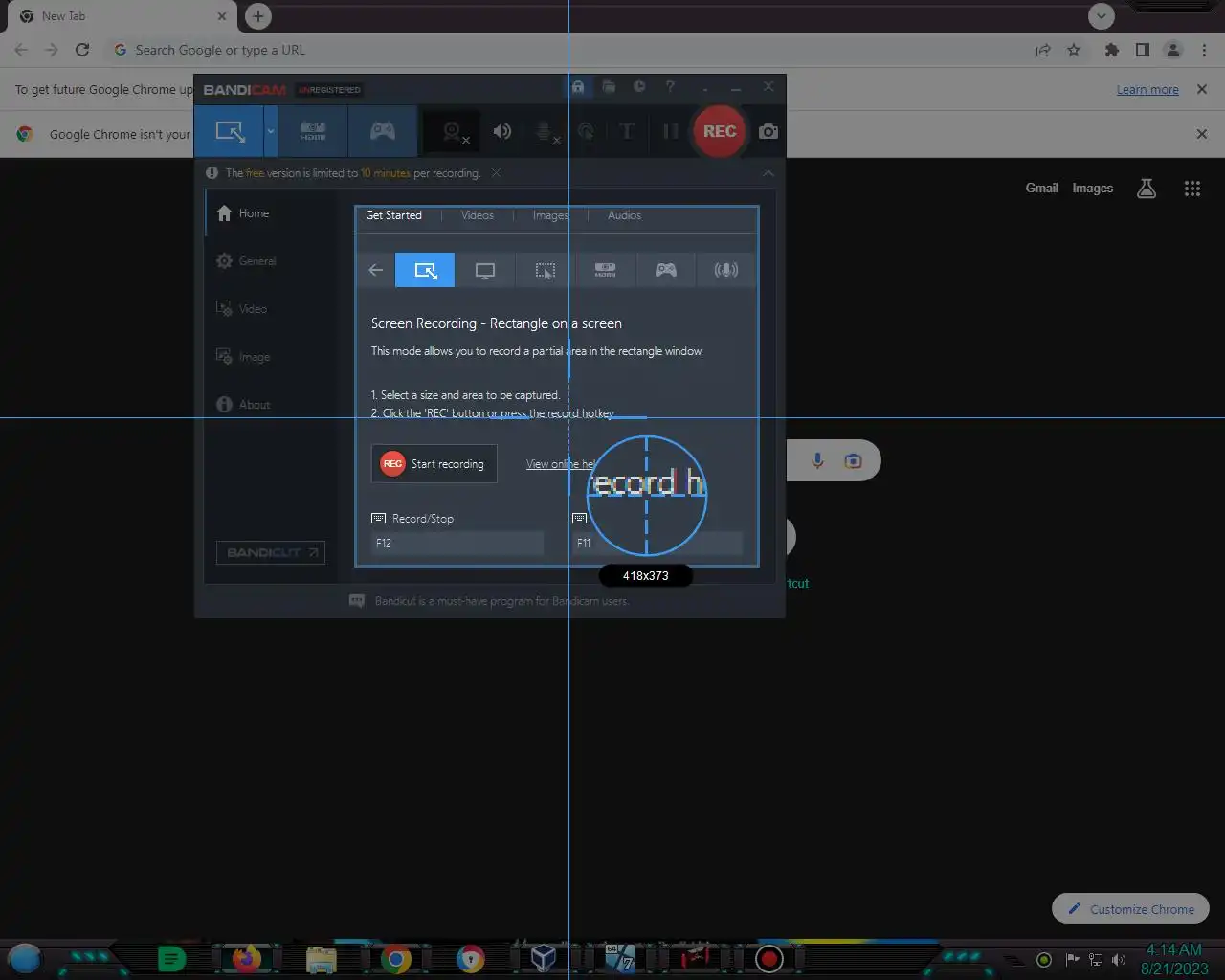This screenshot has width=1225, height=980.
Task: Open Chrome three-dot menu
Action: point(1204,50)
